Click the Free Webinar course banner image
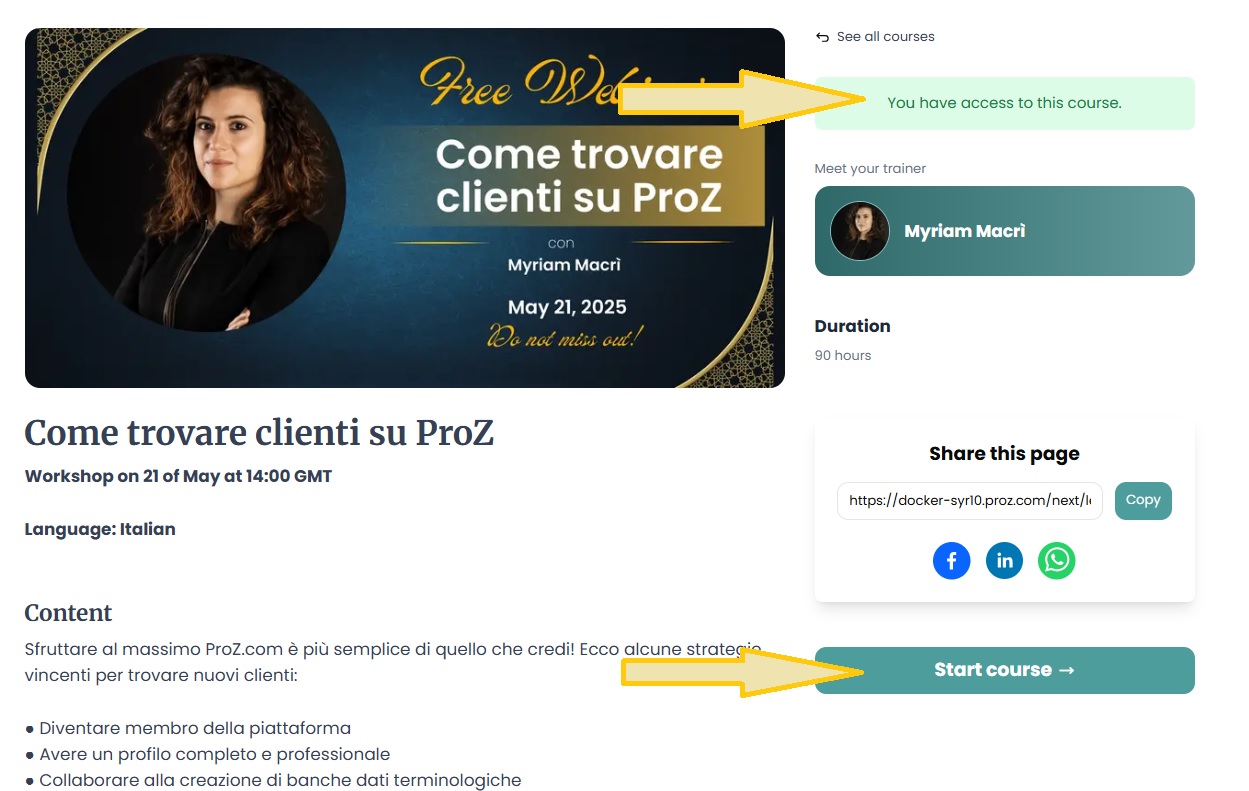 pos(404,208)
